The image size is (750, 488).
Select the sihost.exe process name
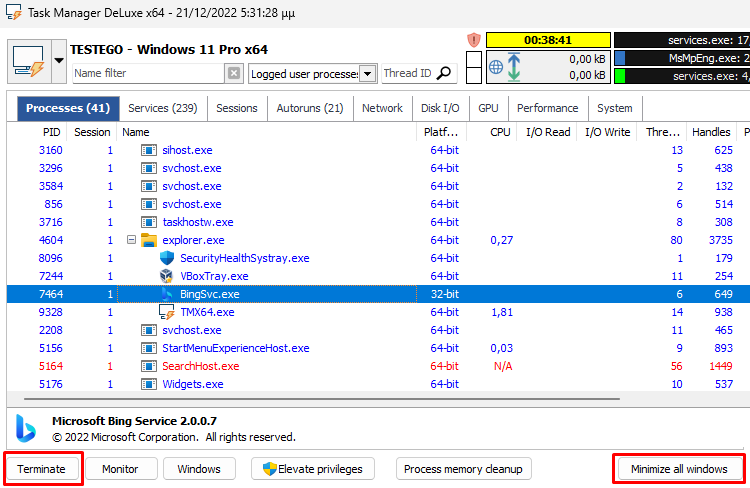coord(187,150)
